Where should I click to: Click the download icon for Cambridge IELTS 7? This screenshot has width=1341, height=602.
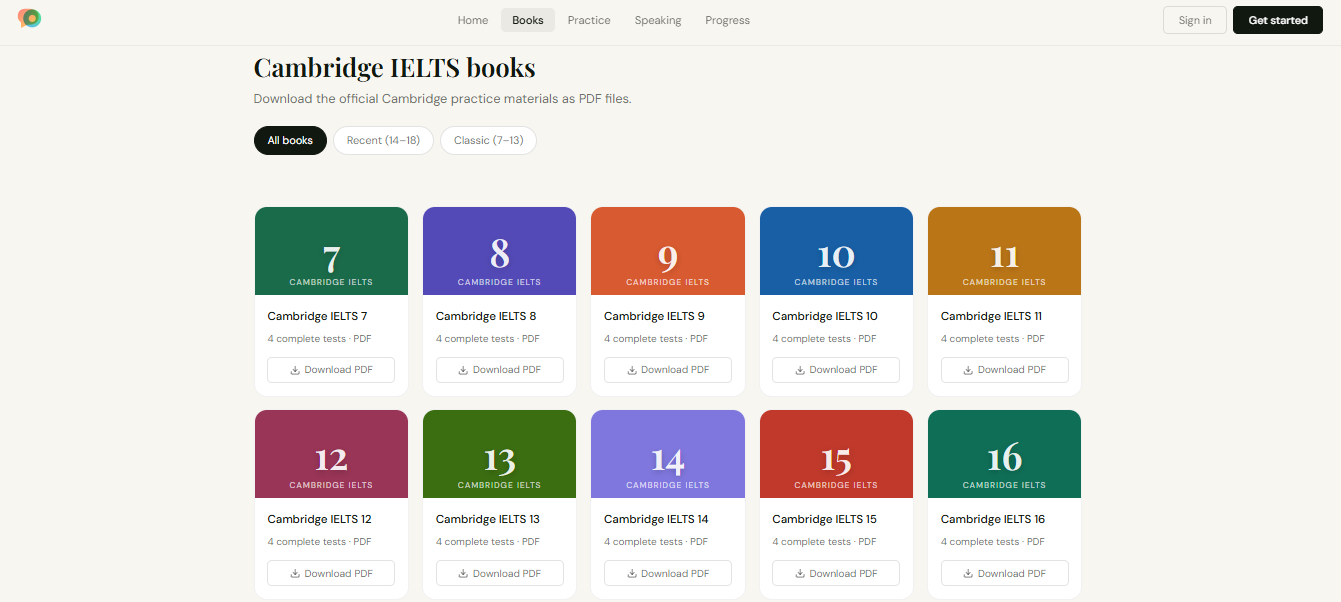coord(295,370)
